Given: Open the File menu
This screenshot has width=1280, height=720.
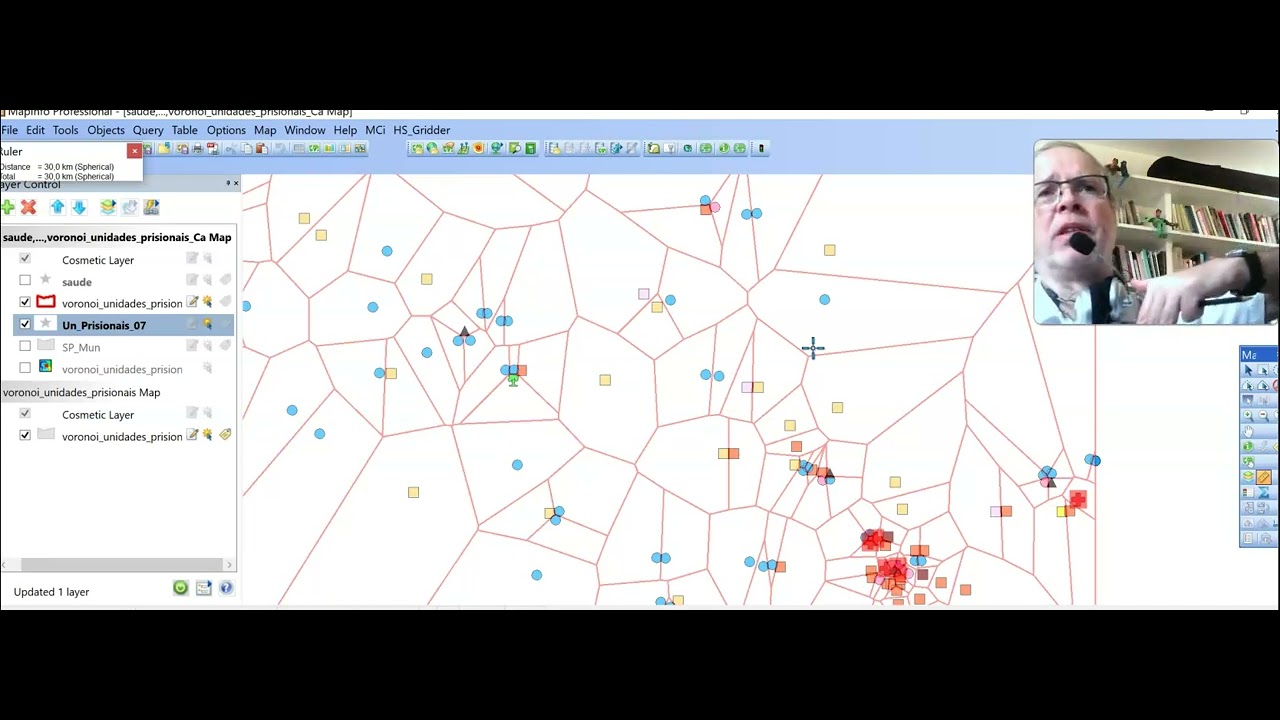Looking at the screenshot, I should pos(9,130).
